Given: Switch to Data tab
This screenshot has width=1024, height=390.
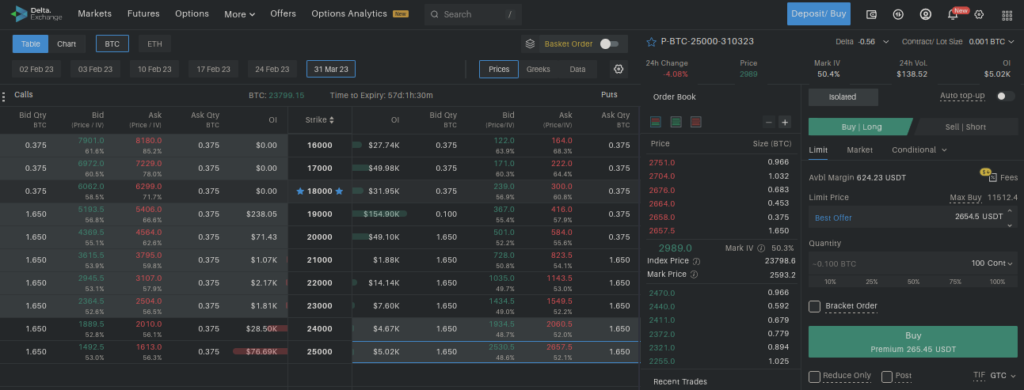Looking at the screenshot, I should point(577,69).
